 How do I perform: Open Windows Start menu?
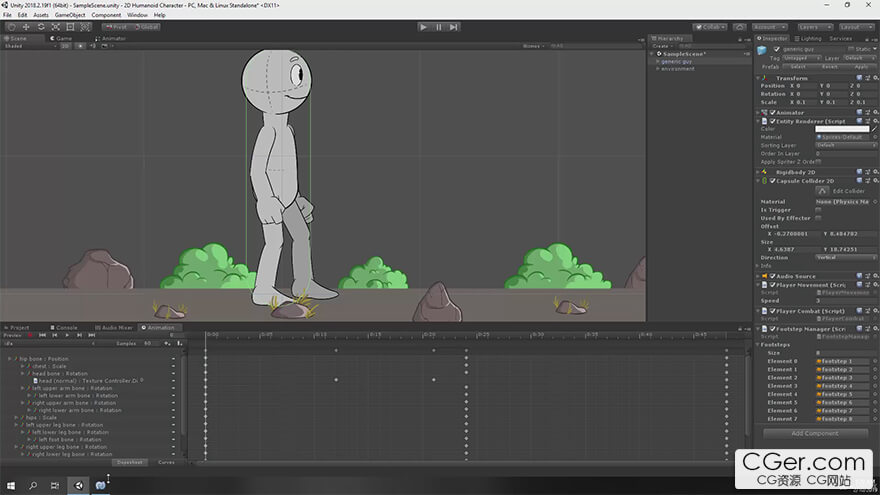tap(11, 485)
